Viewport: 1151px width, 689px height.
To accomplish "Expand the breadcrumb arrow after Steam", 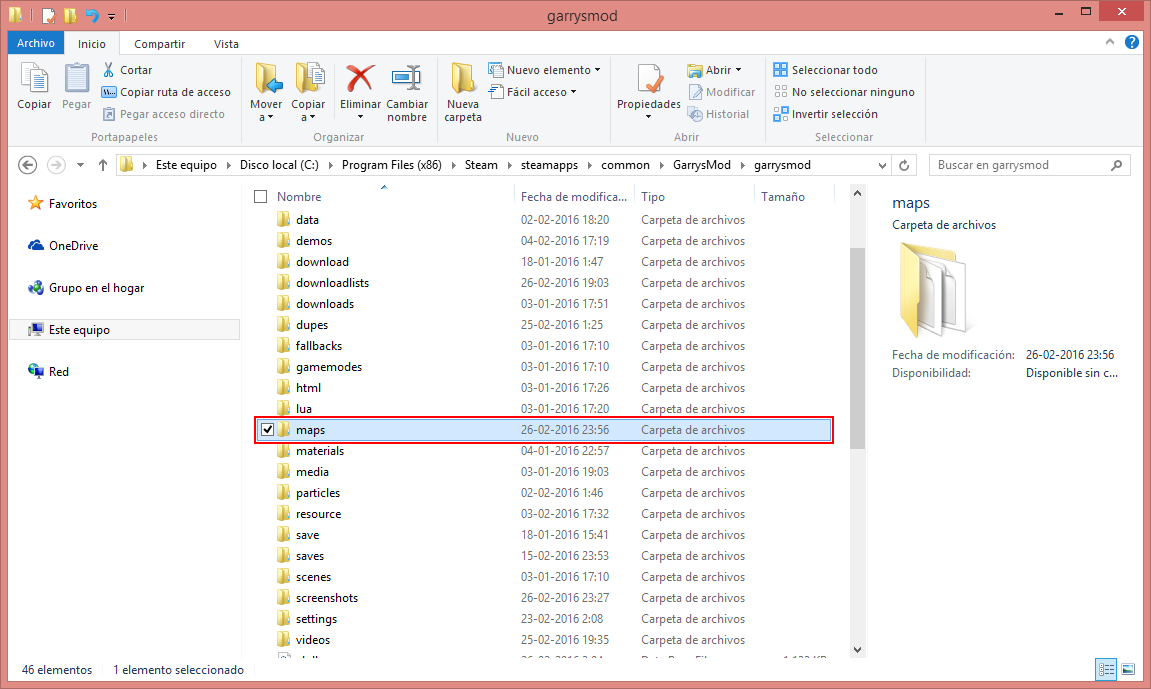I will (x=509, y=165).
